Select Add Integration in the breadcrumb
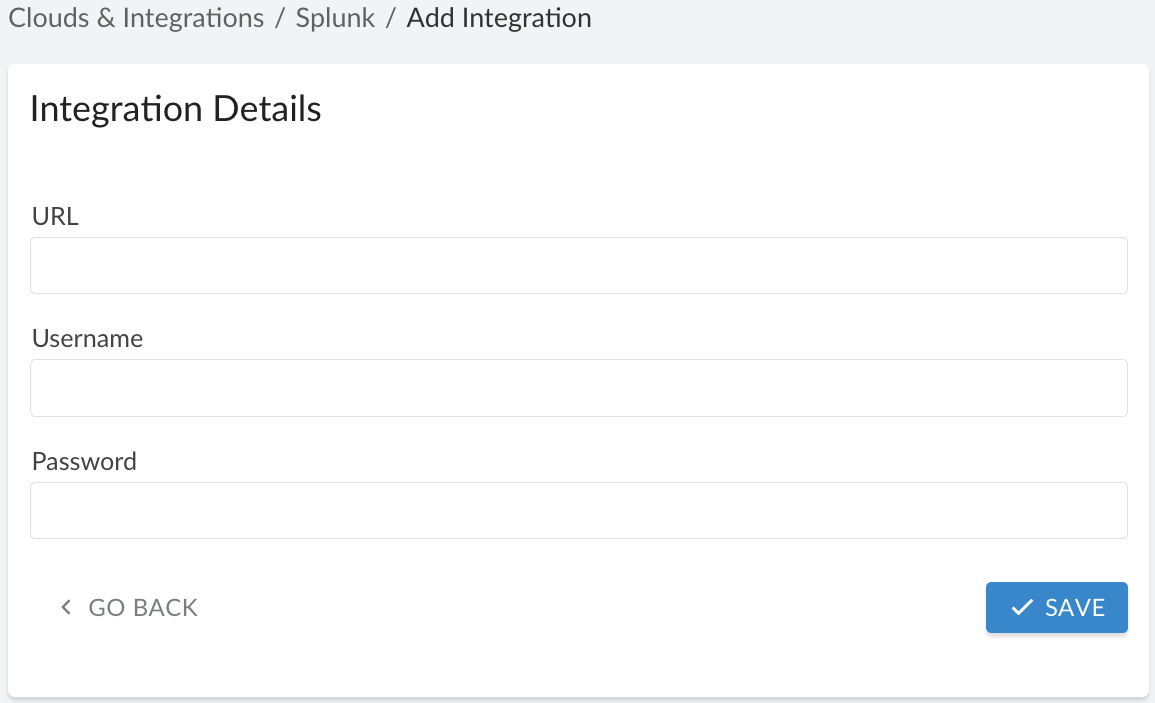 click(498, 18)
